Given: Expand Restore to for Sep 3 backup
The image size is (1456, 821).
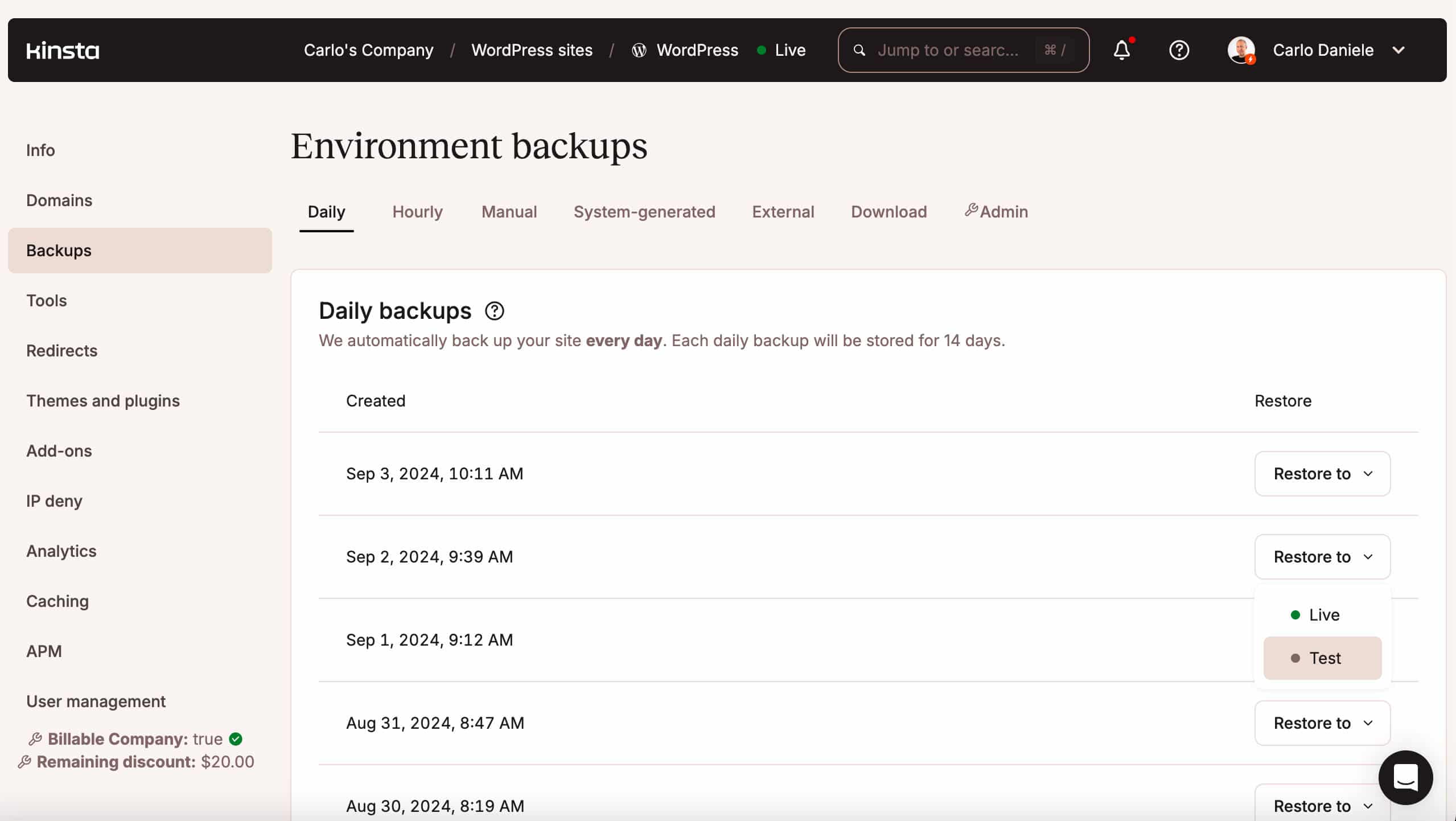Looking at the screenshot, I should click(x=1322, y=473).
